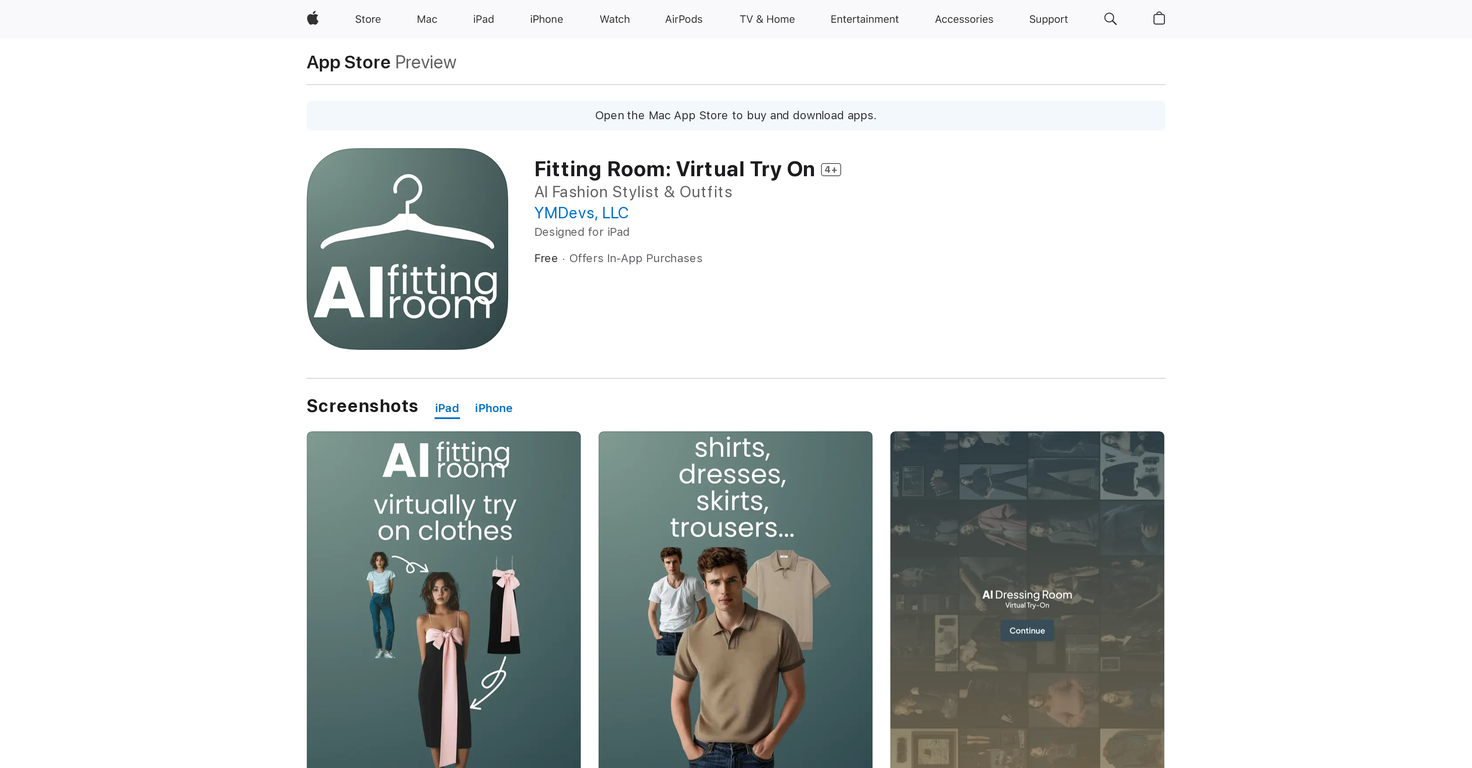The height and width of the screenshot is (768, 1472).
Task: Open the Mac section from the navigation
Action: [x=426, y=19]
